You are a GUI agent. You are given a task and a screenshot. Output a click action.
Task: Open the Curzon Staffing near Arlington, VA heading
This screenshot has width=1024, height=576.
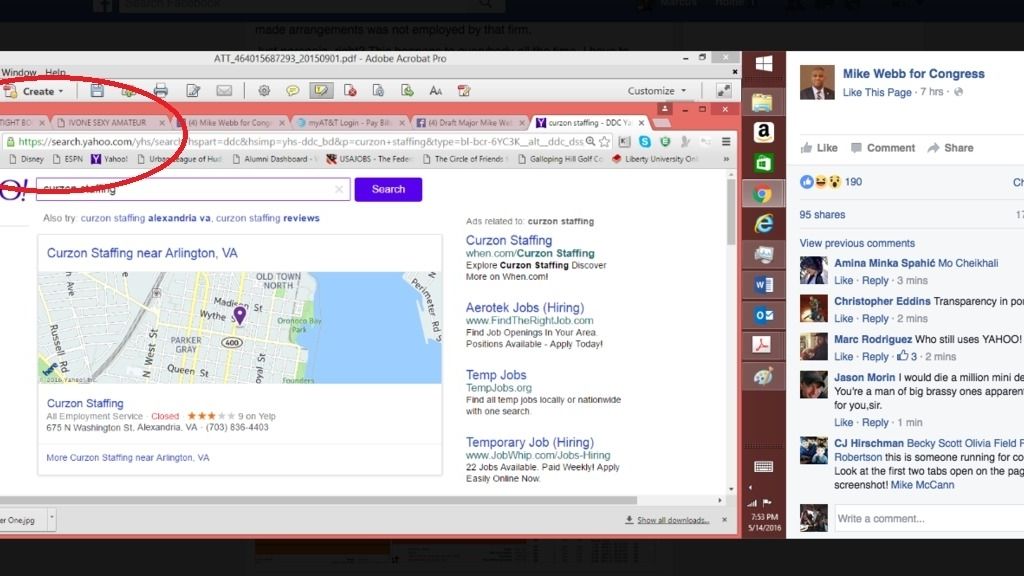[142, 253]
